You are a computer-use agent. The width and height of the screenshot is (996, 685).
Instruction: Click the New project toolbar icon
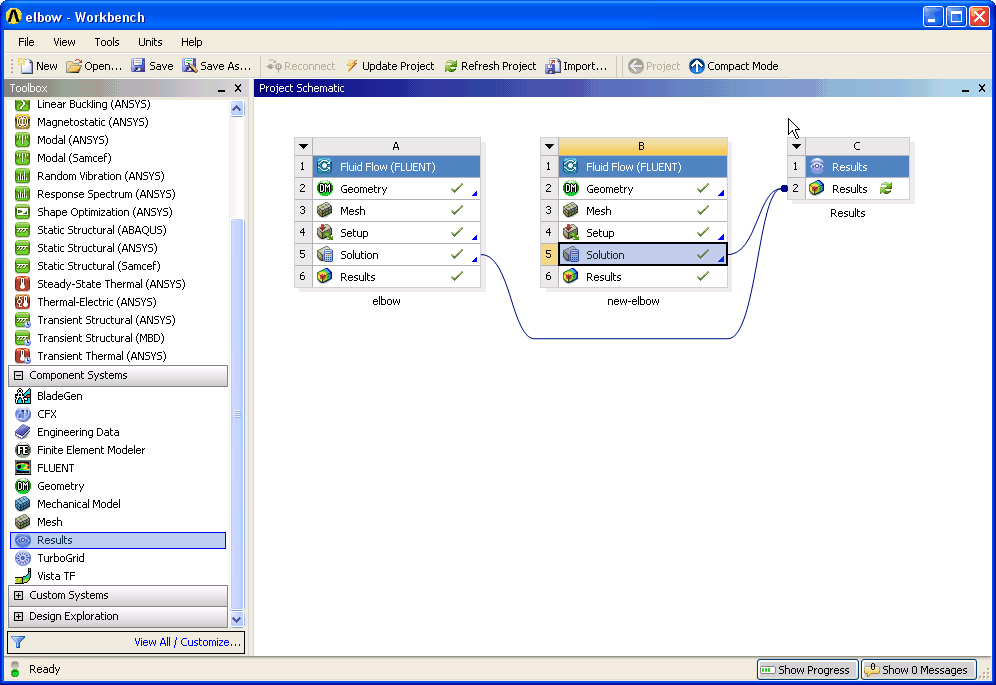click(x=25, y=66)
